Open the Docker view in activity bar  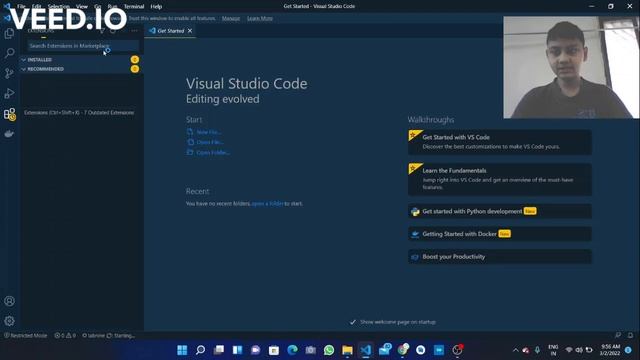[9, 134]
